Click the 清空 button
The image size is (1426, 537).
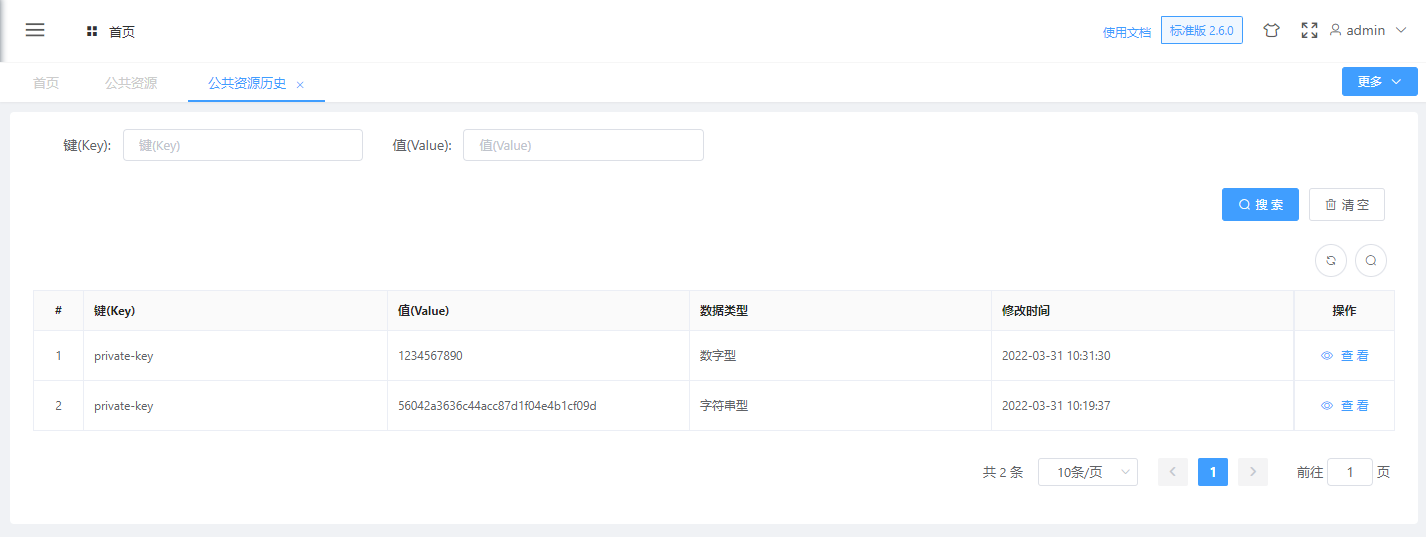coord(1347,204)
